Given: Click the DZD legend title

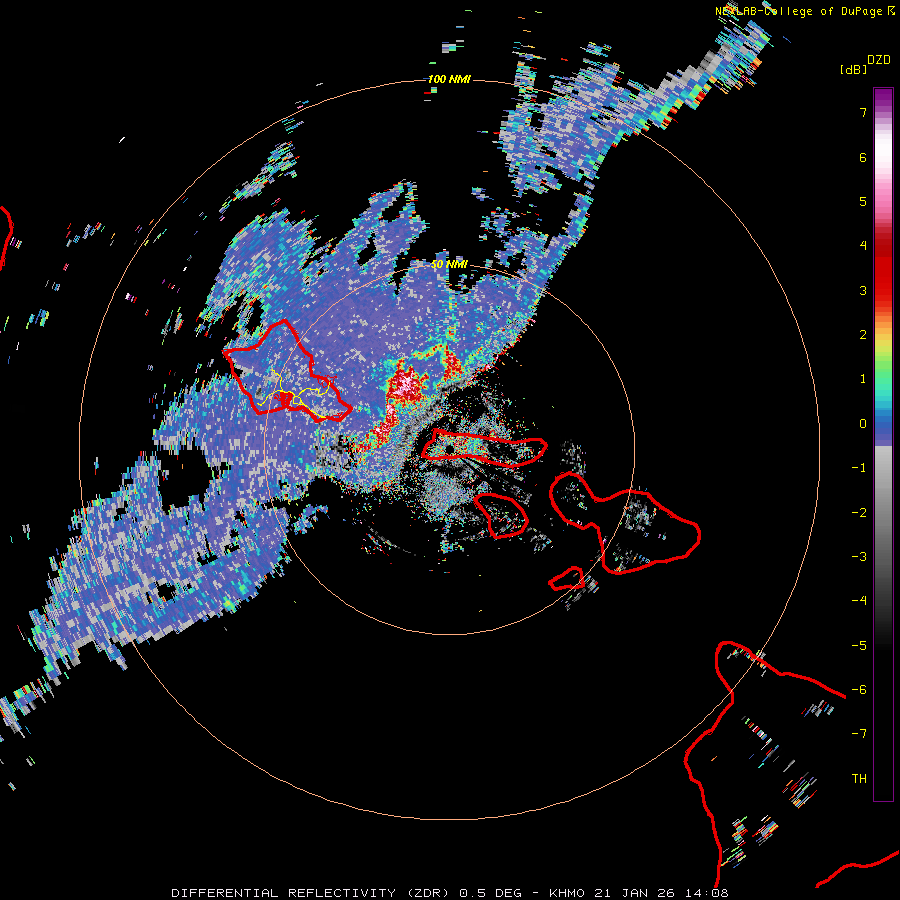Looking at the screenshot, I should point(879,60).
